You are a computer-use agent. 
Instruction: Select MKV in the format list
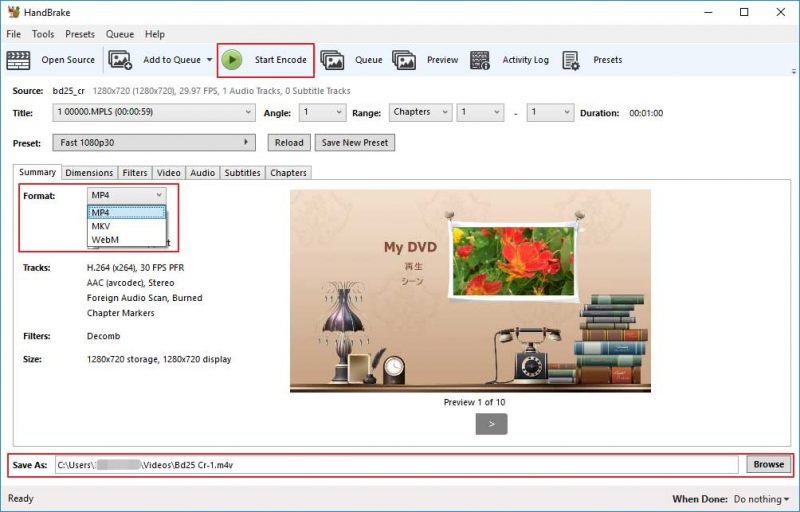pos(127,226)
